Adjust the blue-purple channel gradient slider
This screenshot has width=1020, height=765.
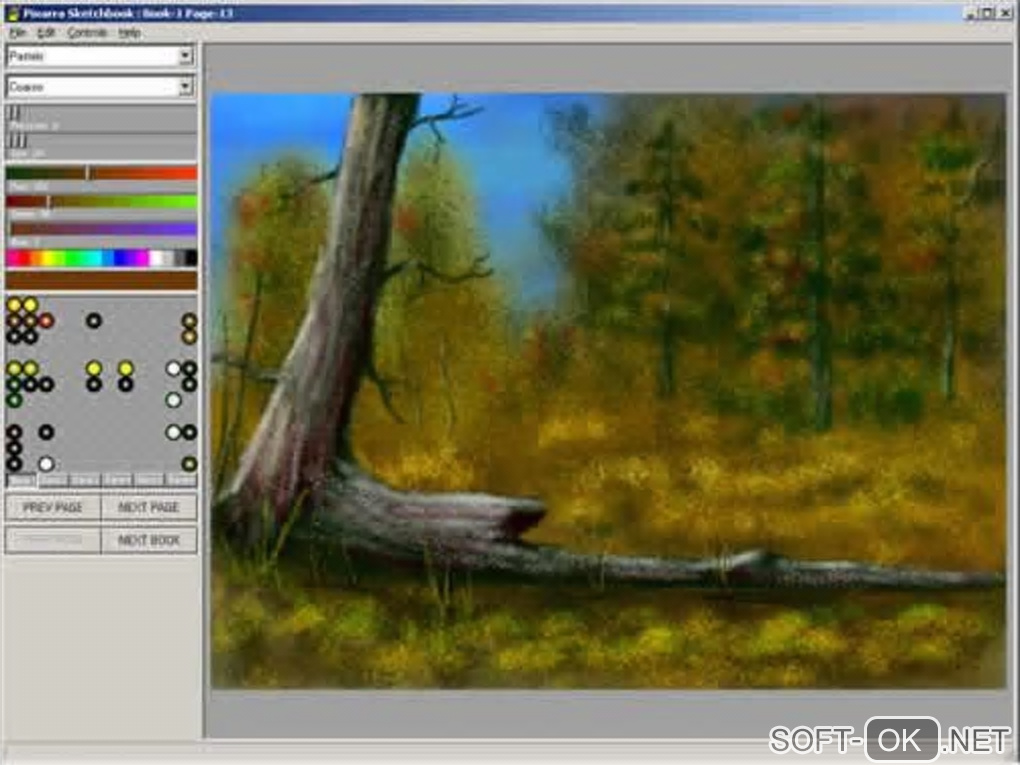101,229
